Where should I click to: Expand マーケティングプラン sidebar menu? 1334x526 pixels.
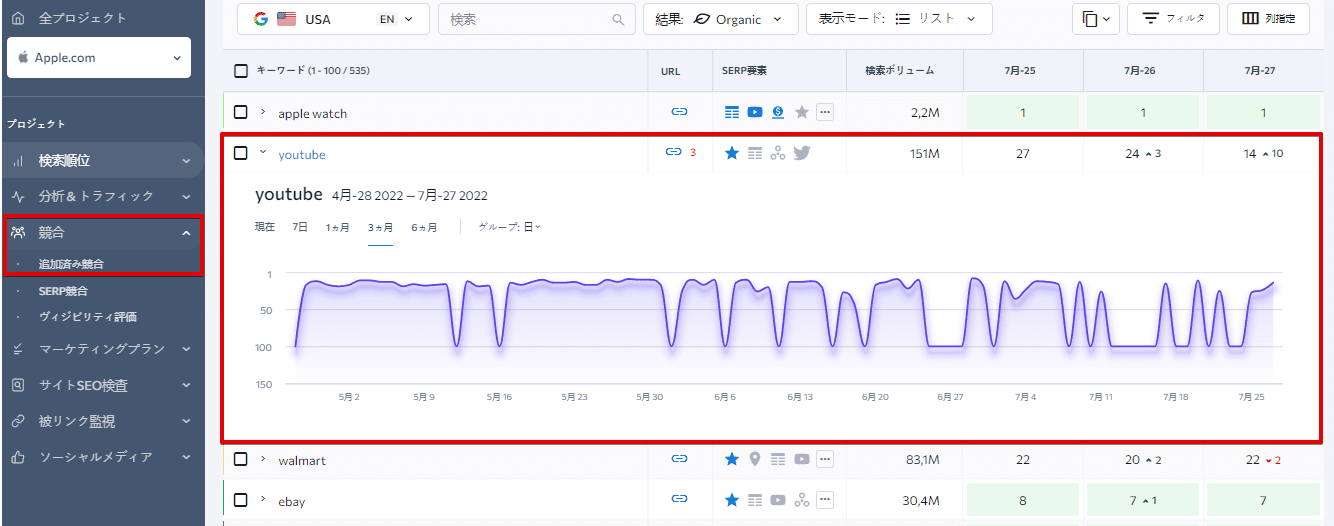[102, 349]
